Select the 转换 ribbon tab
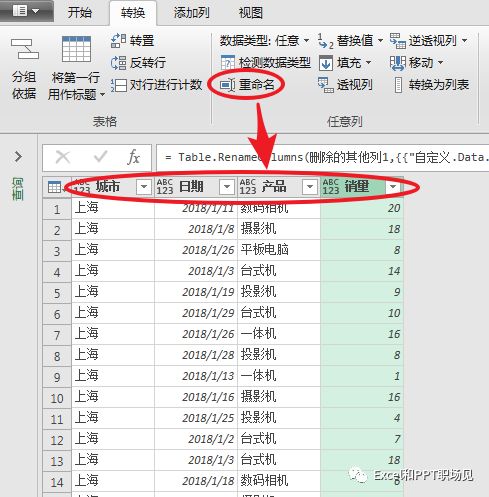This screenshot has height=497, width=489. pyautogui.click(x=133, y=13)
